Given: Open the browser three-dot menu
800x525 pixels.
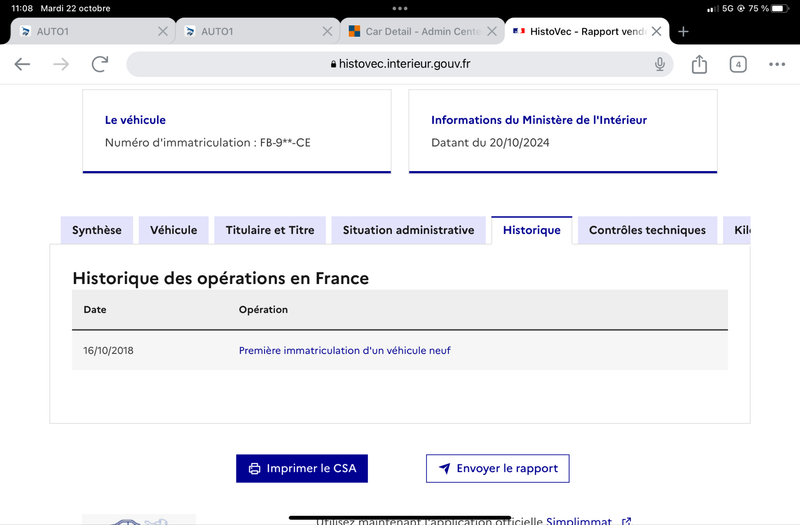Looking at the screenshot, I should pyautogui.click(x=777, y=64).
